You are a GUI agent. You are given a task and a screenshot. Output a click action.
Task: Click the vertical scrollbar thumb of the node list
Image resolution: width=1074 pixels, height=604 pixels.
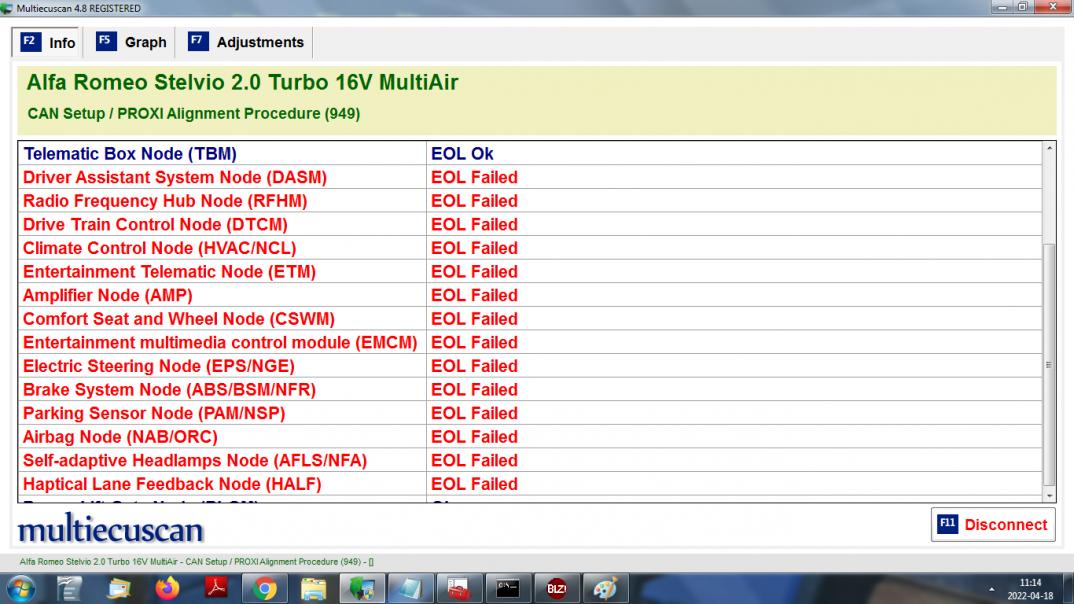tap(1049, 364)
